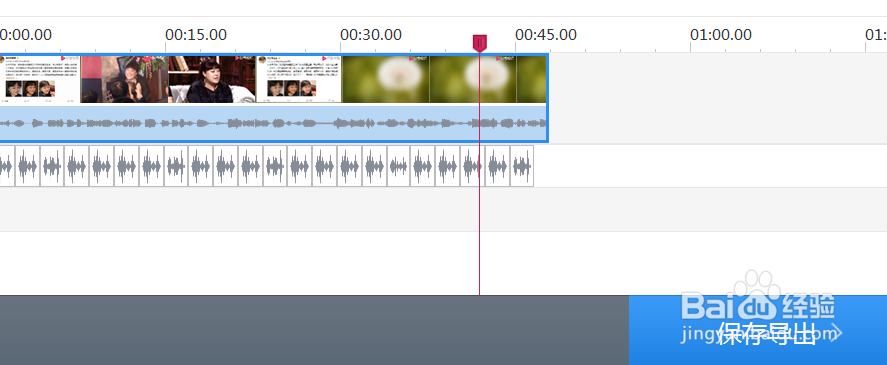The height and width of the screenshot is (365, 887).
Task: Click the second text-post thumbnail before the dandelion
Action: point(299,79)
